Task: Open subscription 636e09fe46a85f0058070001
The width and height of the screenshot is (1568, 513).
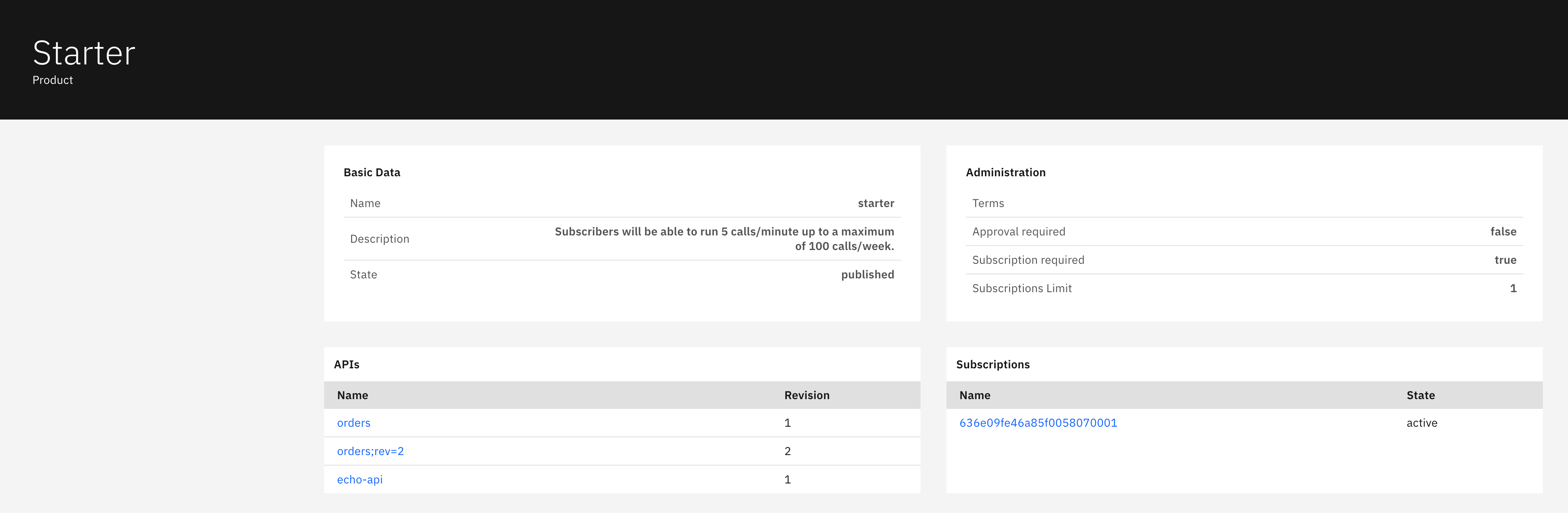Action: 1038,423
